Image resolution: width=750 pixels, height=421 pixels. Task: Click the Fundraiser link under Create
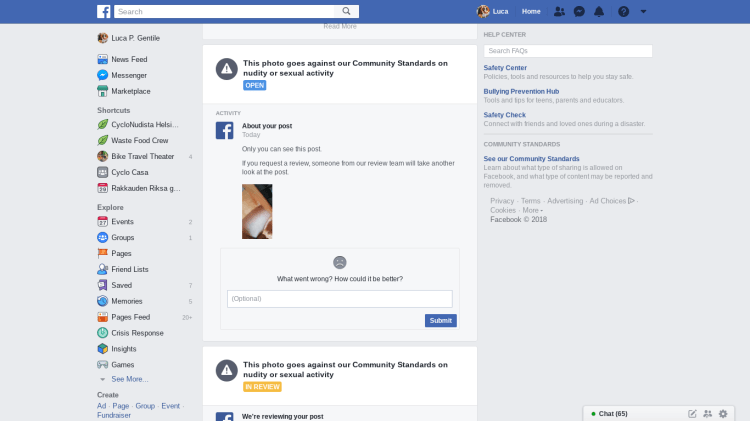114,415
